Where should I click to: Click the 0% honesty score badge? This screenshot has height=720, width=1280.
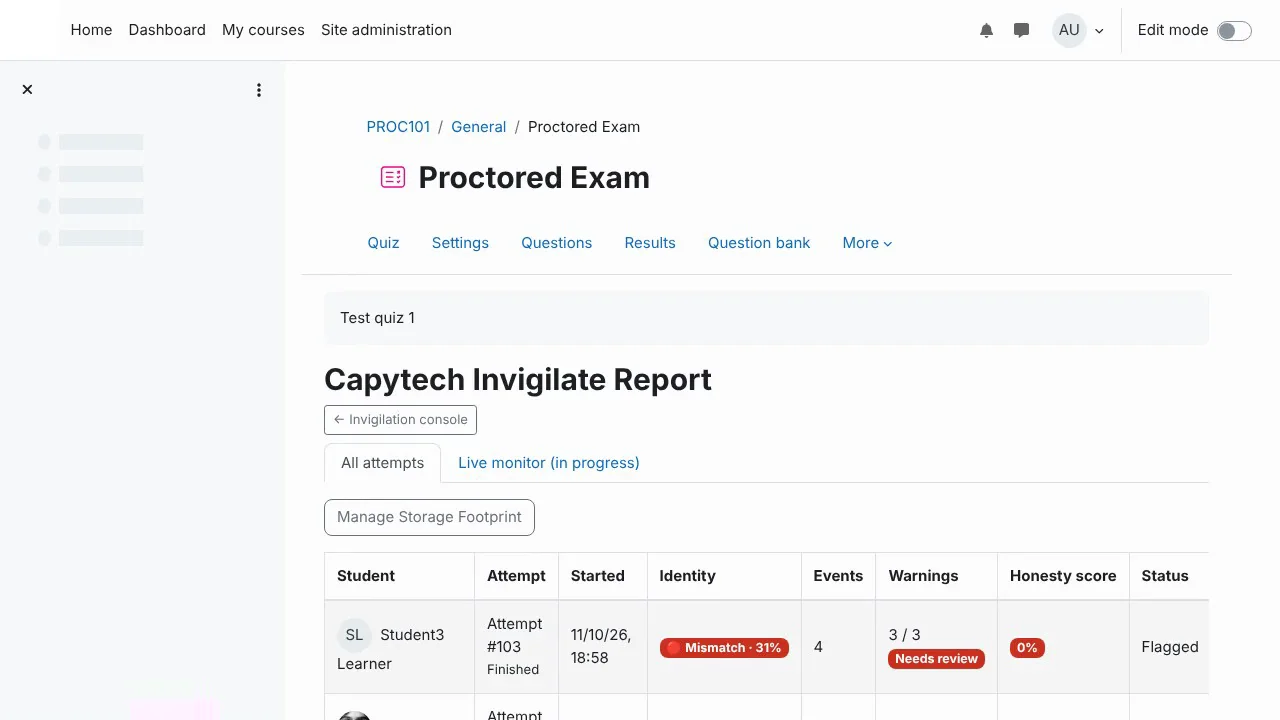click(x=1027, y=648)
